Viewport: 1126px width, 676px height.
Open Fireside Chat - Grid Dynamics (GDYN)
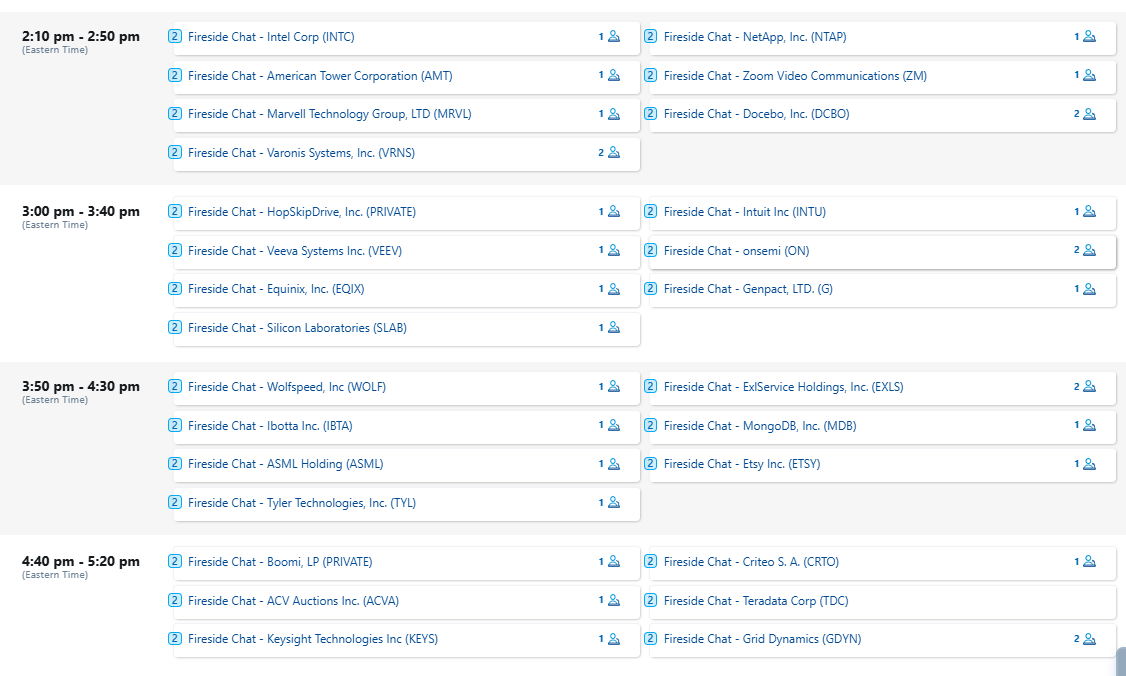tap(762, 639)
